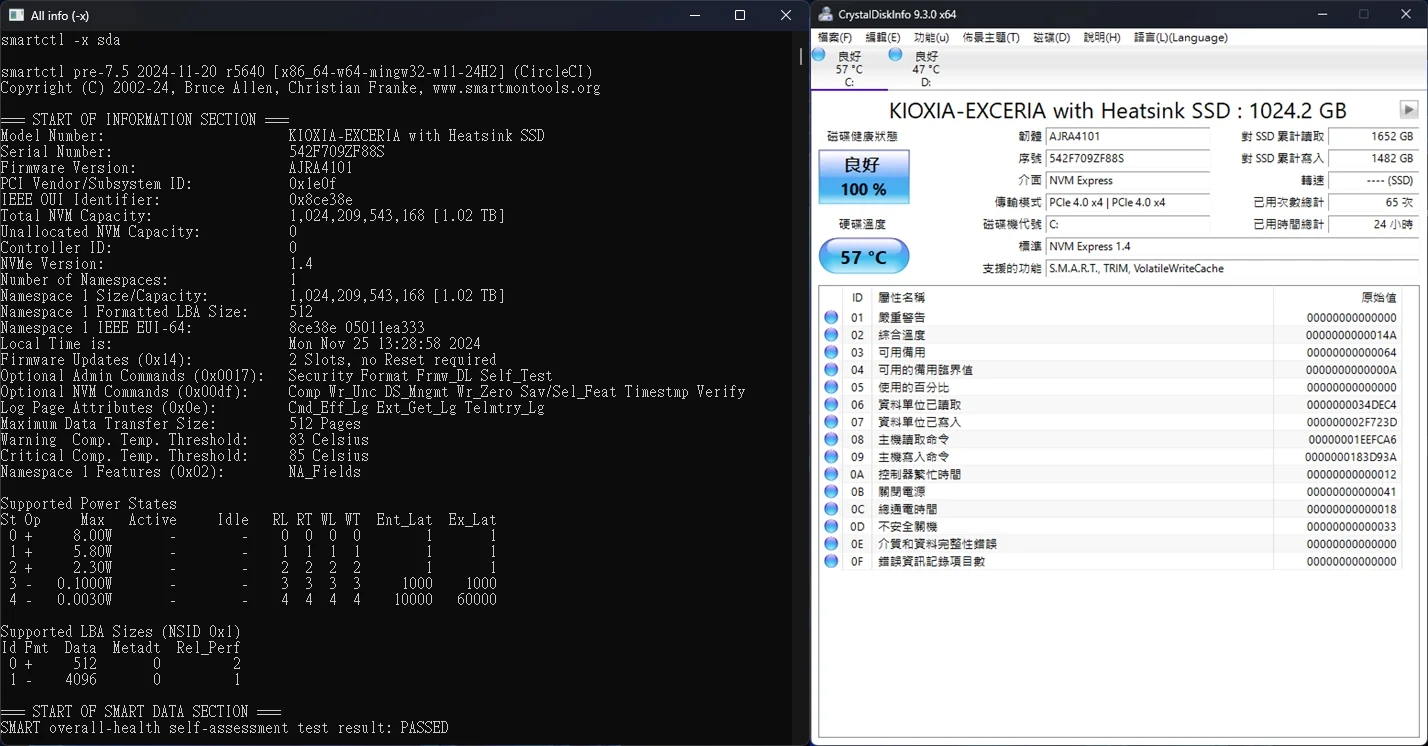The height and width of the screenshot is (746, 1428).
Task: Click the total host writes value 1482 GB
Action: click(x=1374, y=159)
